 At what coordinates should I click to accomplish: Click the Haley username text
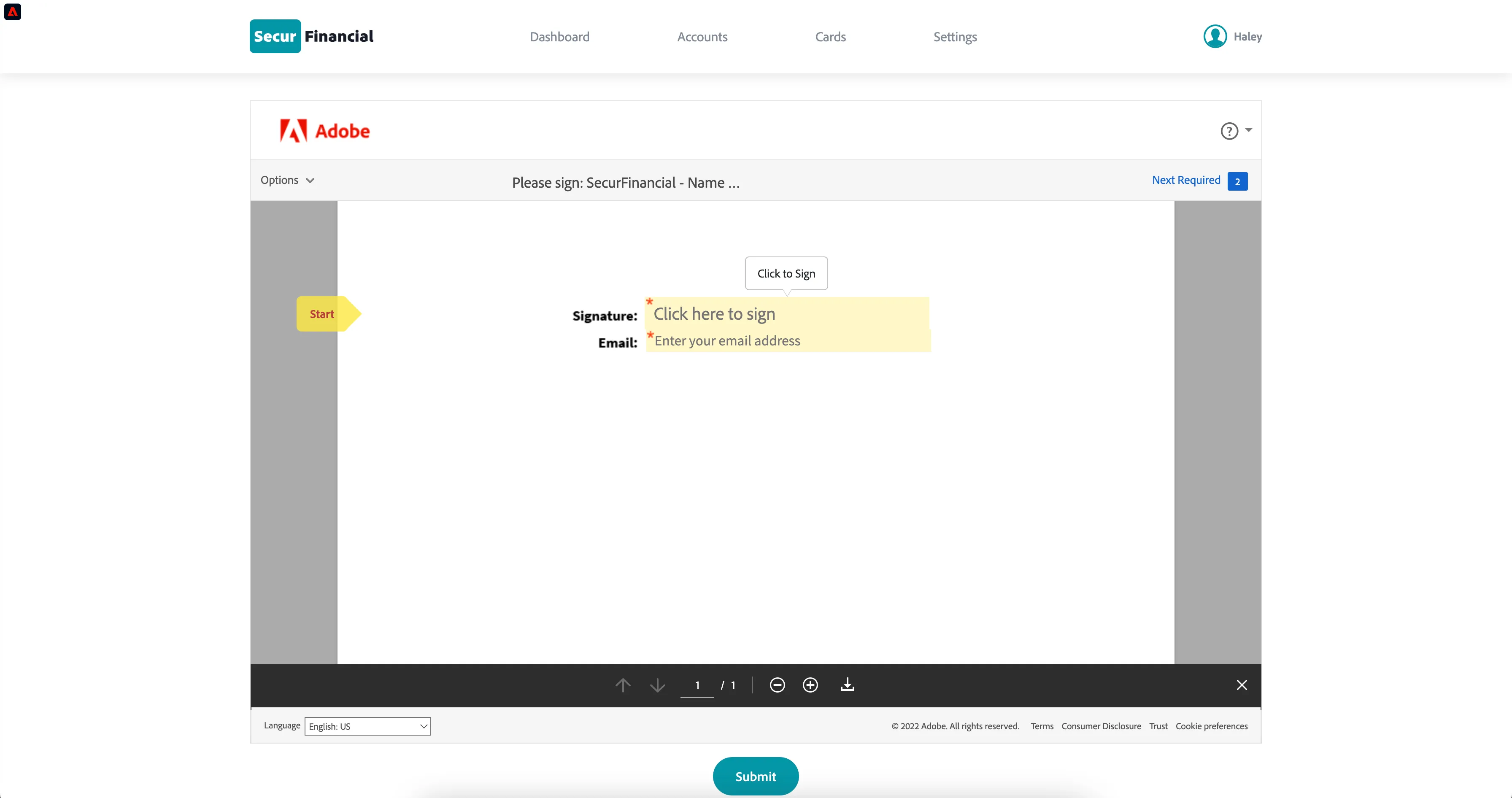(x=1247, y=36)
